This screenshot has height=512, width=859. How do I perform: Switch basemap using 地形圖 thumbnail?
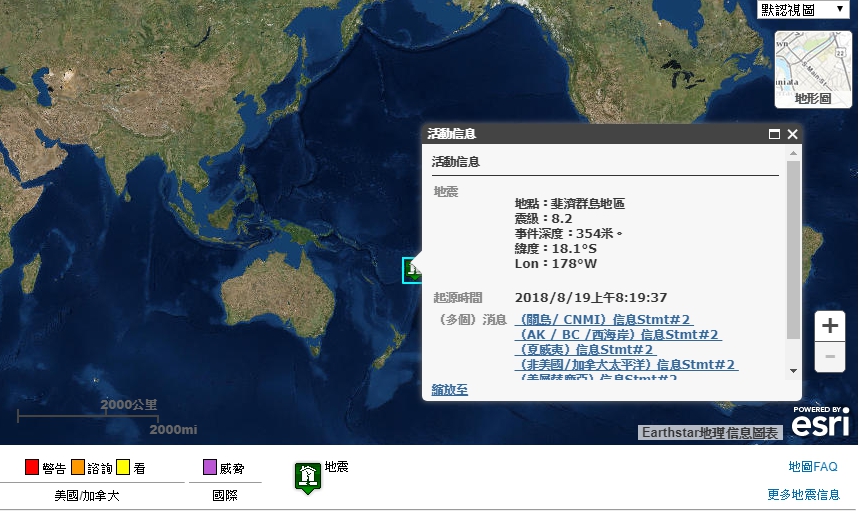tap(811, 68)
